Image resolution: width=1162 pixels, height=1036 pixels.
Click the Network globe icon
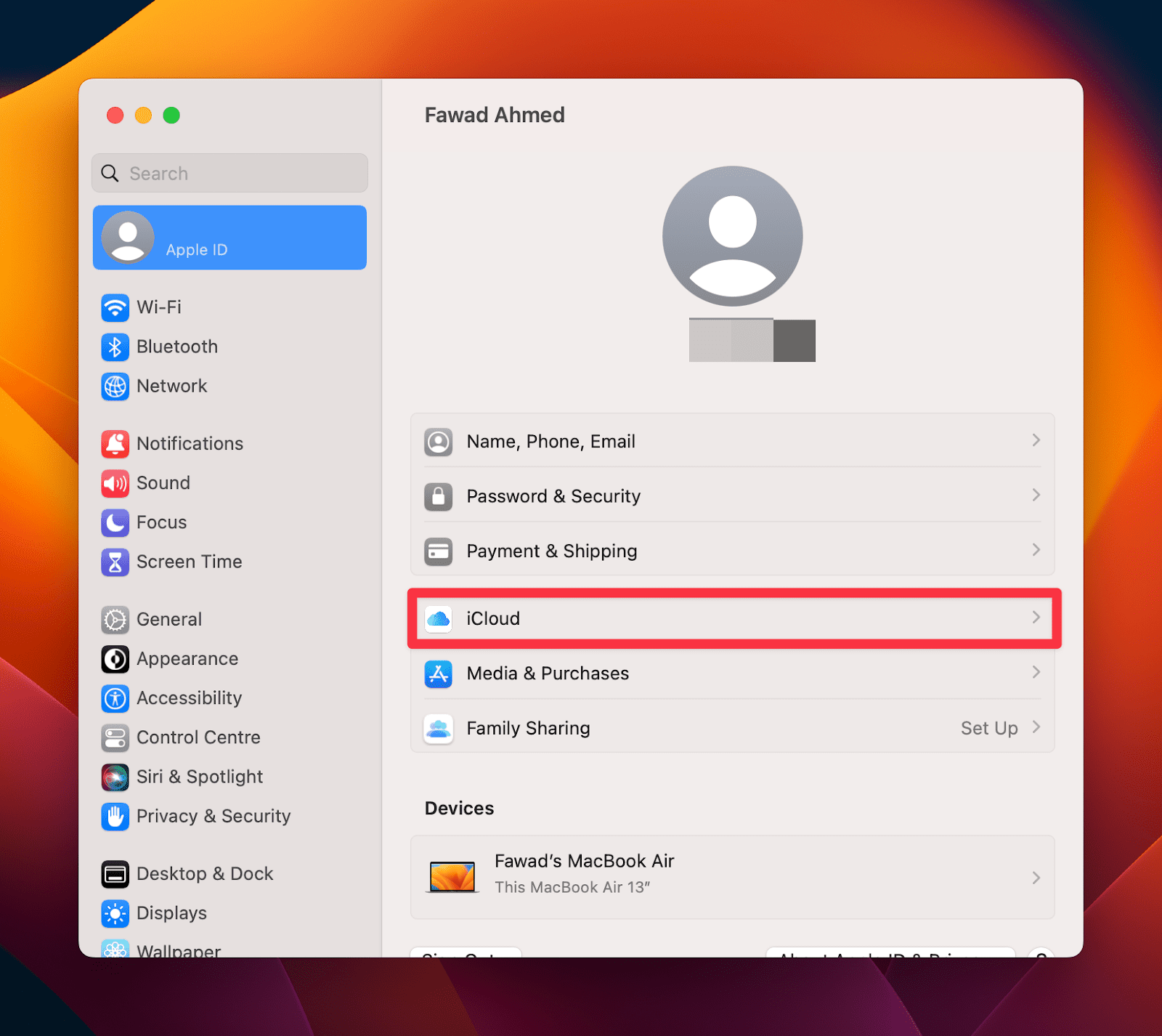[115, 386]
